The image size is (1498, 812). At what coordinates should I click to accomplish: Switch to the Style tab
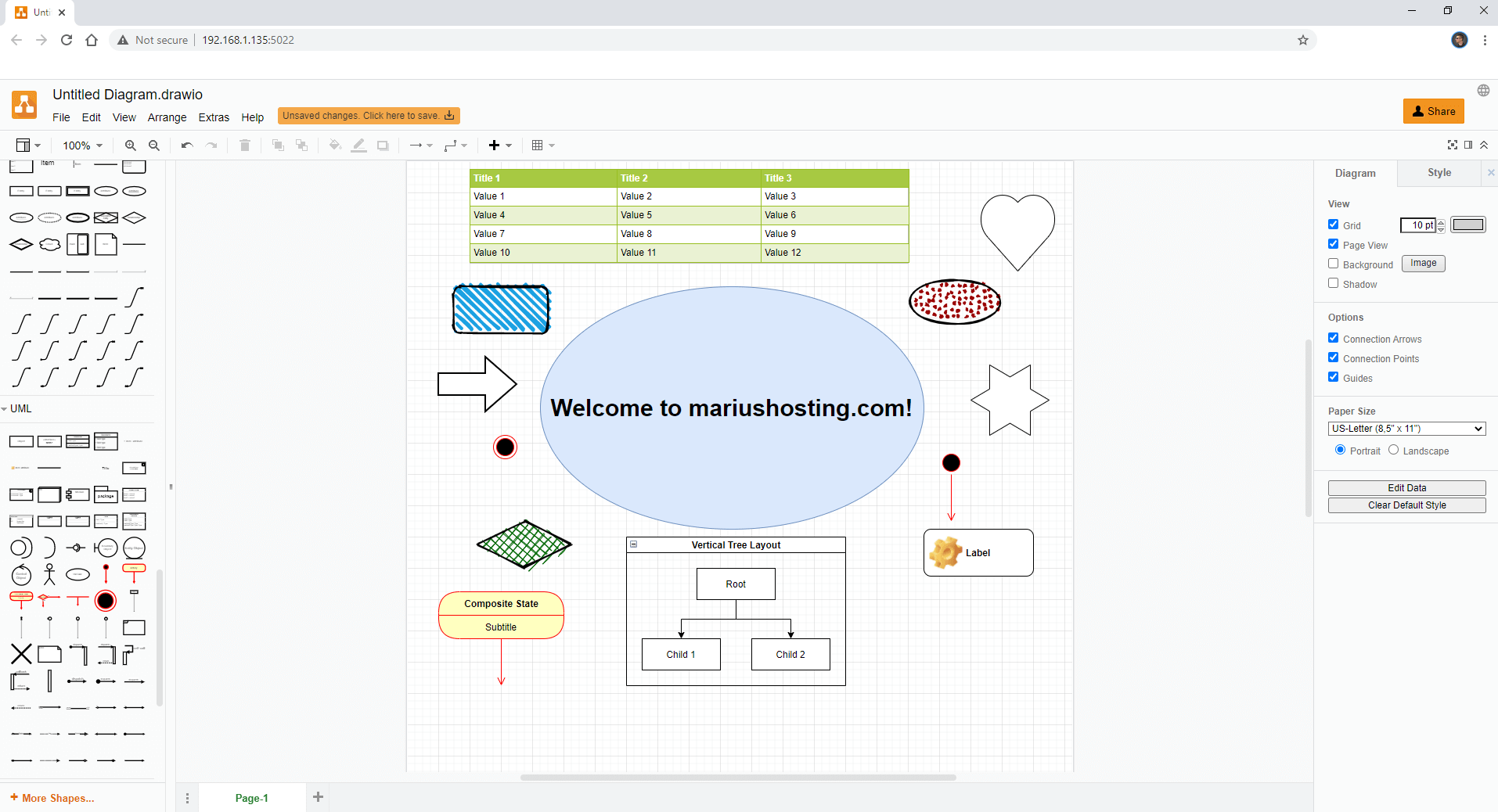(x=1439, y=173)
